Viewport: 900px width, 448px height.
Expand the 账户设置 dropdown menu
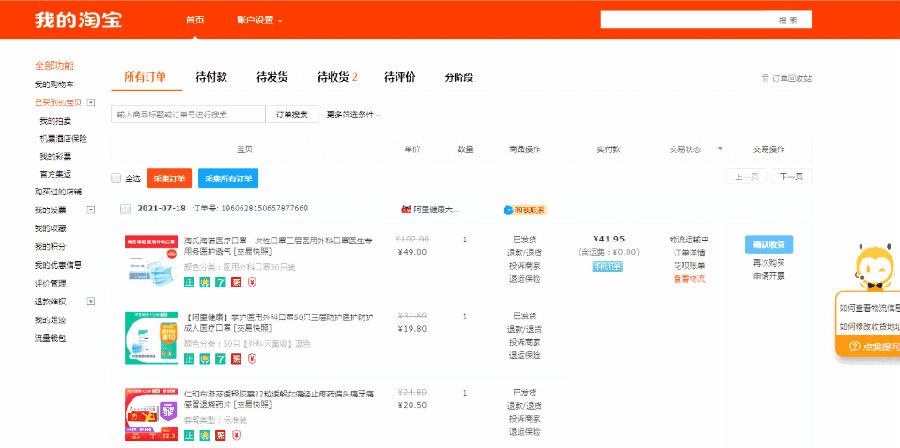(x=260, y=20)
